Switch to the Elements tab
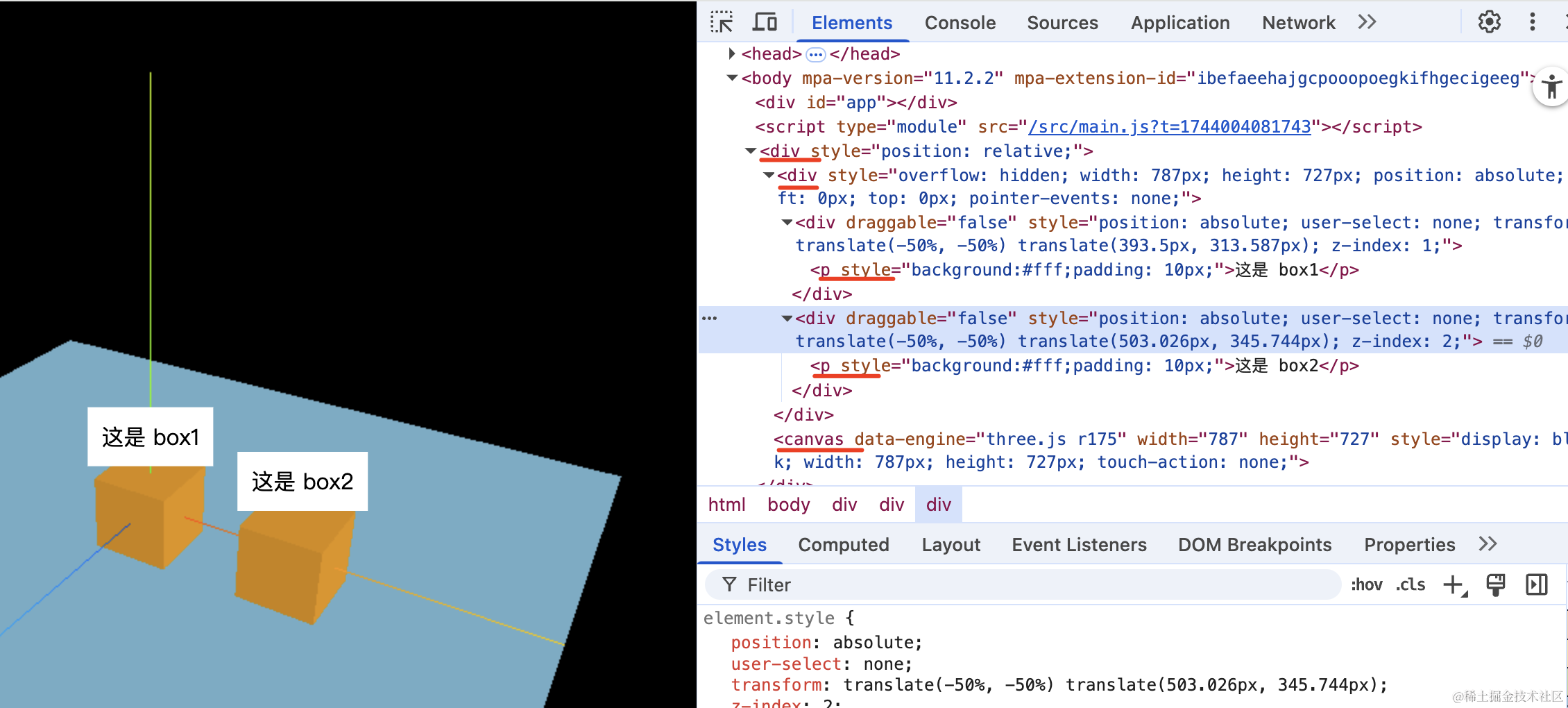The image size is (1568, 708). [852, 23]
